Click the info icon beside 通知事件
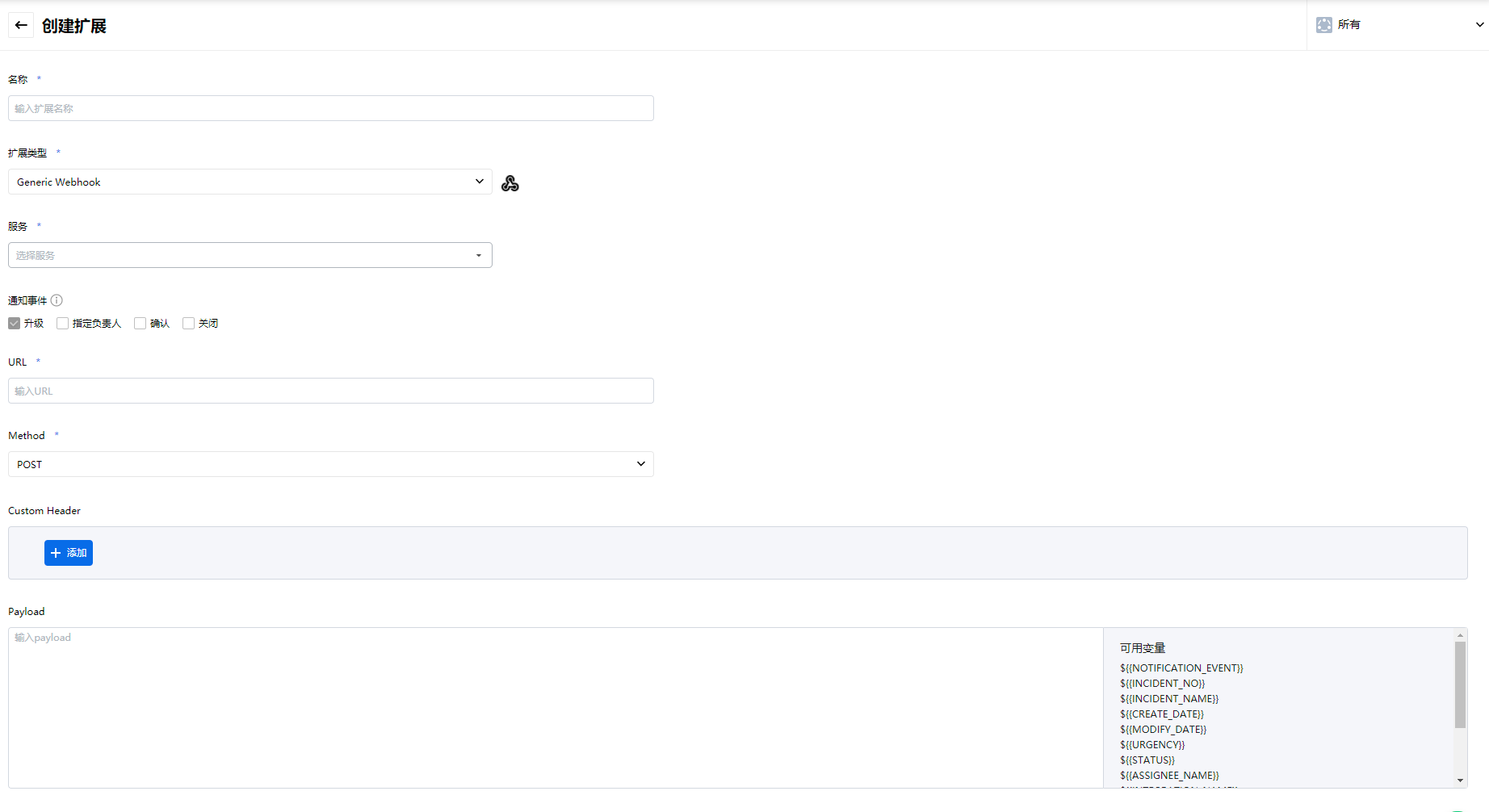Screen dimensions: 1489x812 click(x=57, y=300)
